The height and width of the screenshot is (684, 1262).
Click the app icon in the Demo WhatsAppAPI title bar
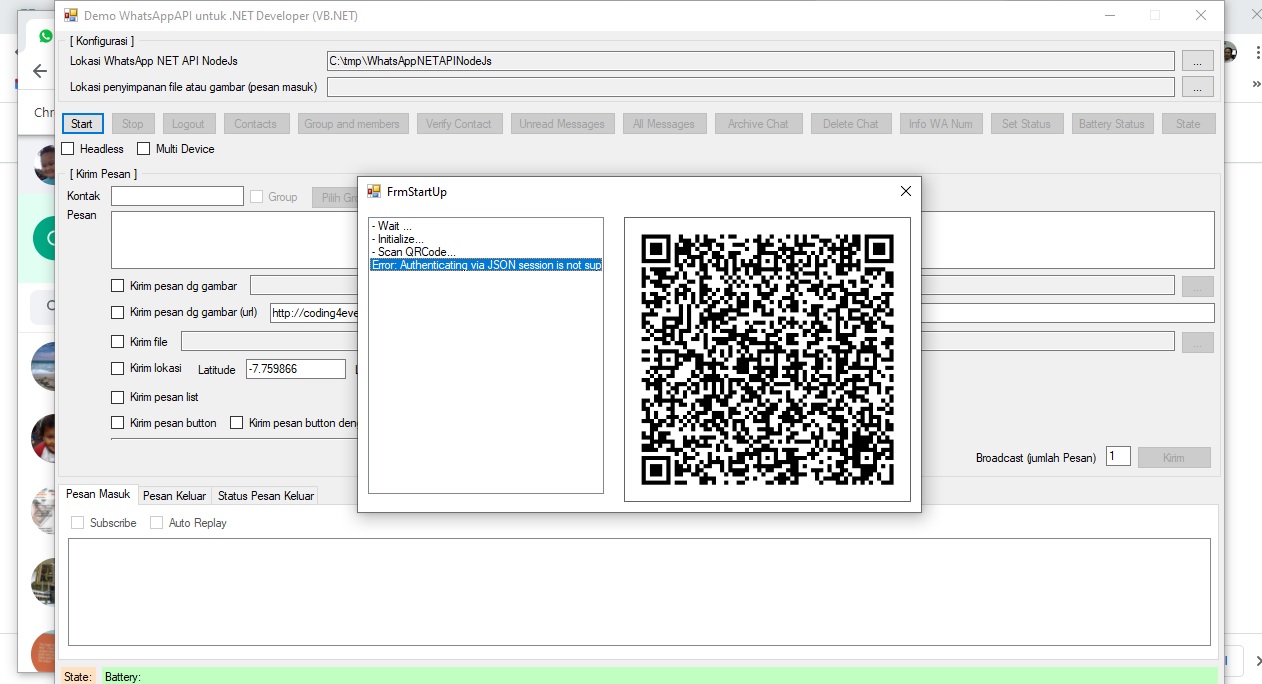click(70, 15)
